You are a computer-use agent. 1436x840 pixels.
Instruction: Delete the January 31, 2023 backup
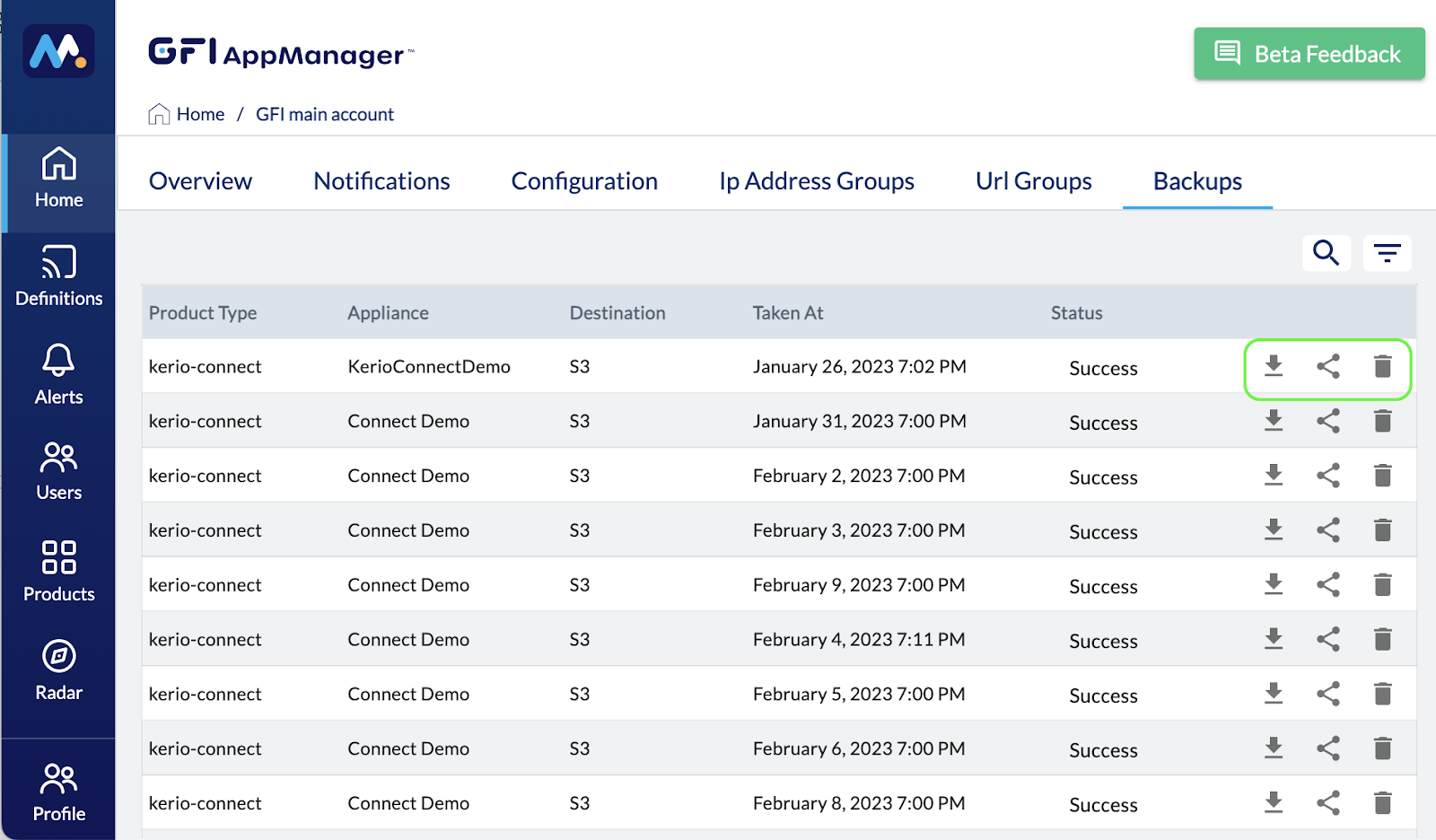click(x=1383, y=421)
